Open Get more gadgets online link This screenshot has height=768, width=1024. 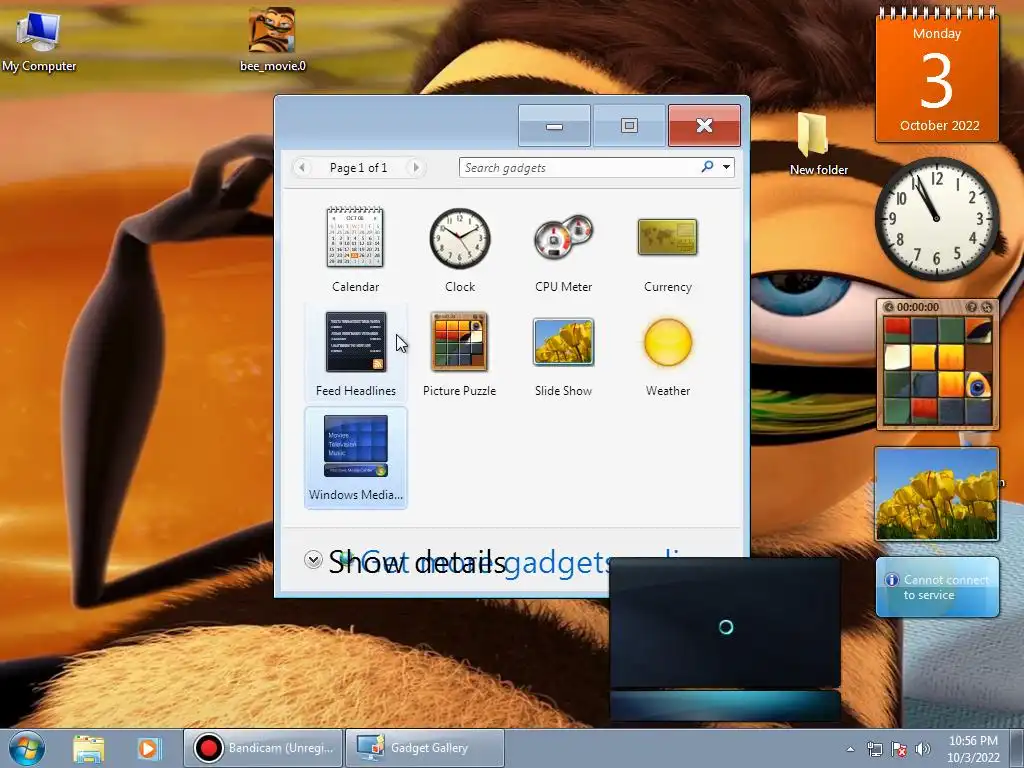(x=516, y=562)
